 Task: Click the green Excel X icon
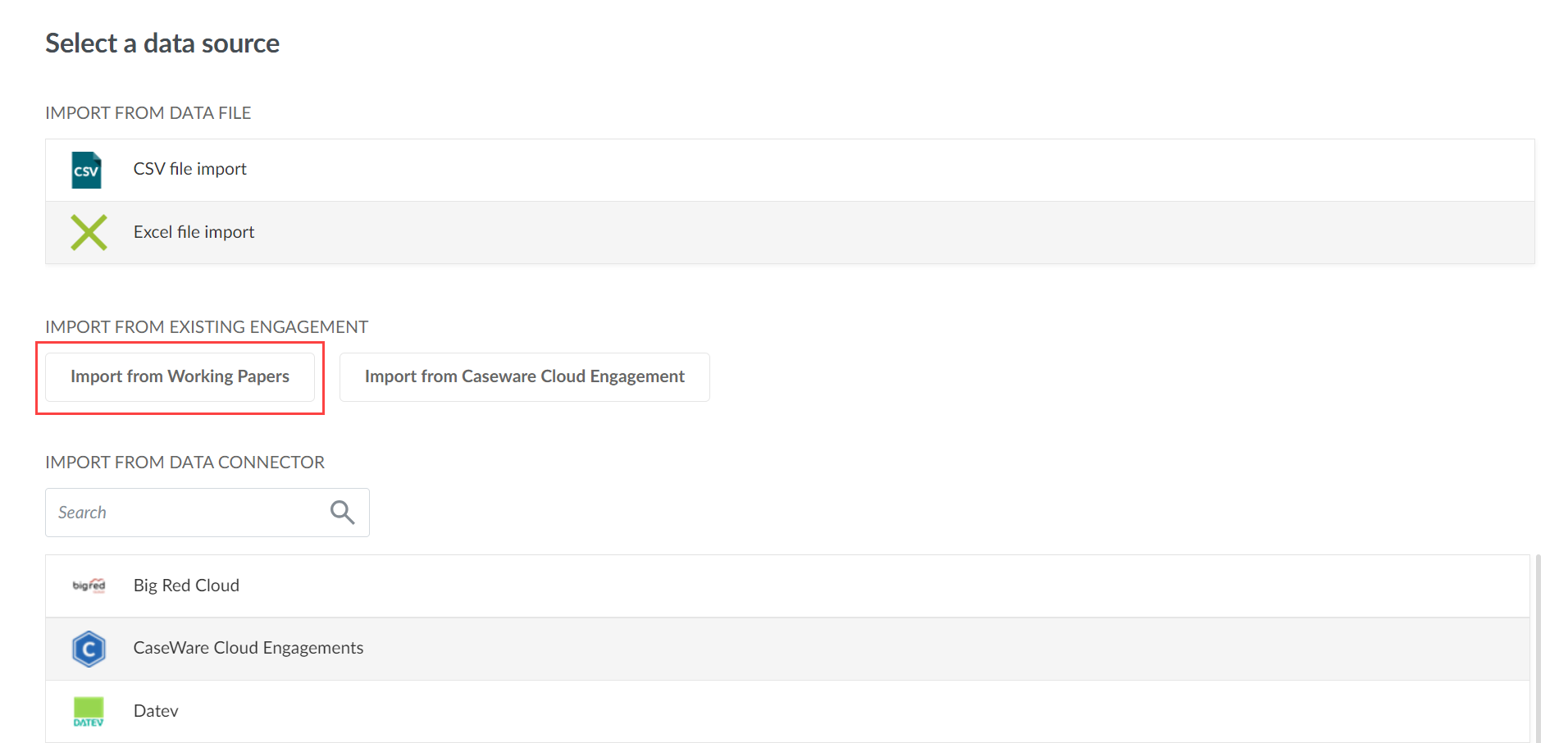click(x=89, y=232)
